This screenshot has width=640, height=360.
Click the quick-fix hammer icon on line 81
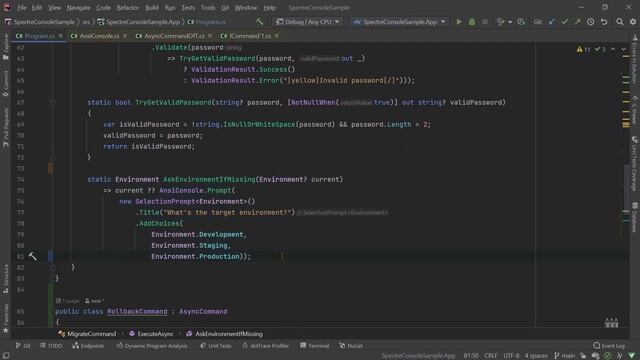click(33, 256)
